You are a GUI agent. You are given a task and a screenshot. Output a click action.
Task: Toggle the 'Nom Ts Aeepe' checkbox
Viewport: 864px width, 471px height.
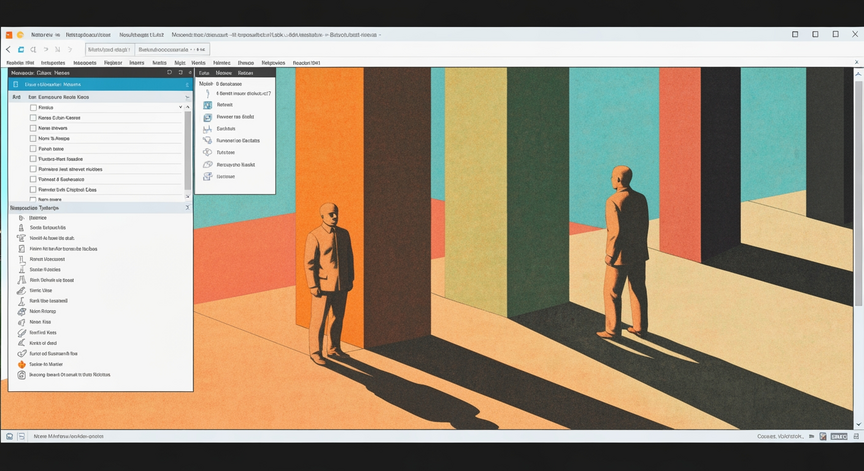tap(33, 138)
